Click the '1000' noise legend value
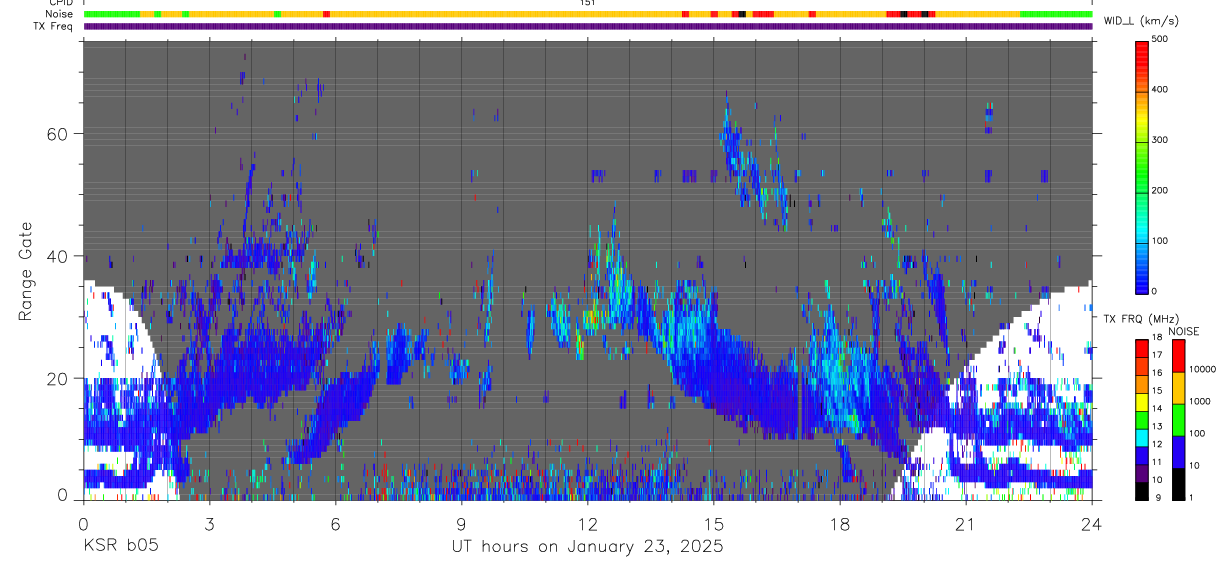 click(1198, 401)
